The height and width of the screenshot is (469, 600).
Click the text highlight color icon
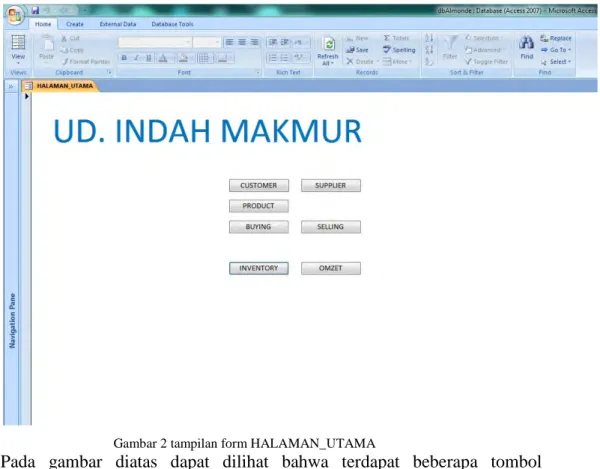coord(299,58)
